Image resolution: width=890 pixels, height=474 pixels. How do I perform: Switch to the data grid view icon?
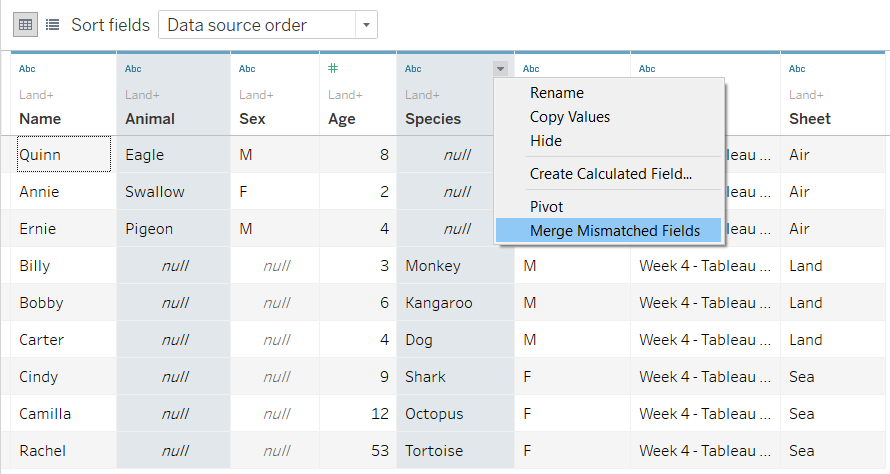(x=26, y=25)
